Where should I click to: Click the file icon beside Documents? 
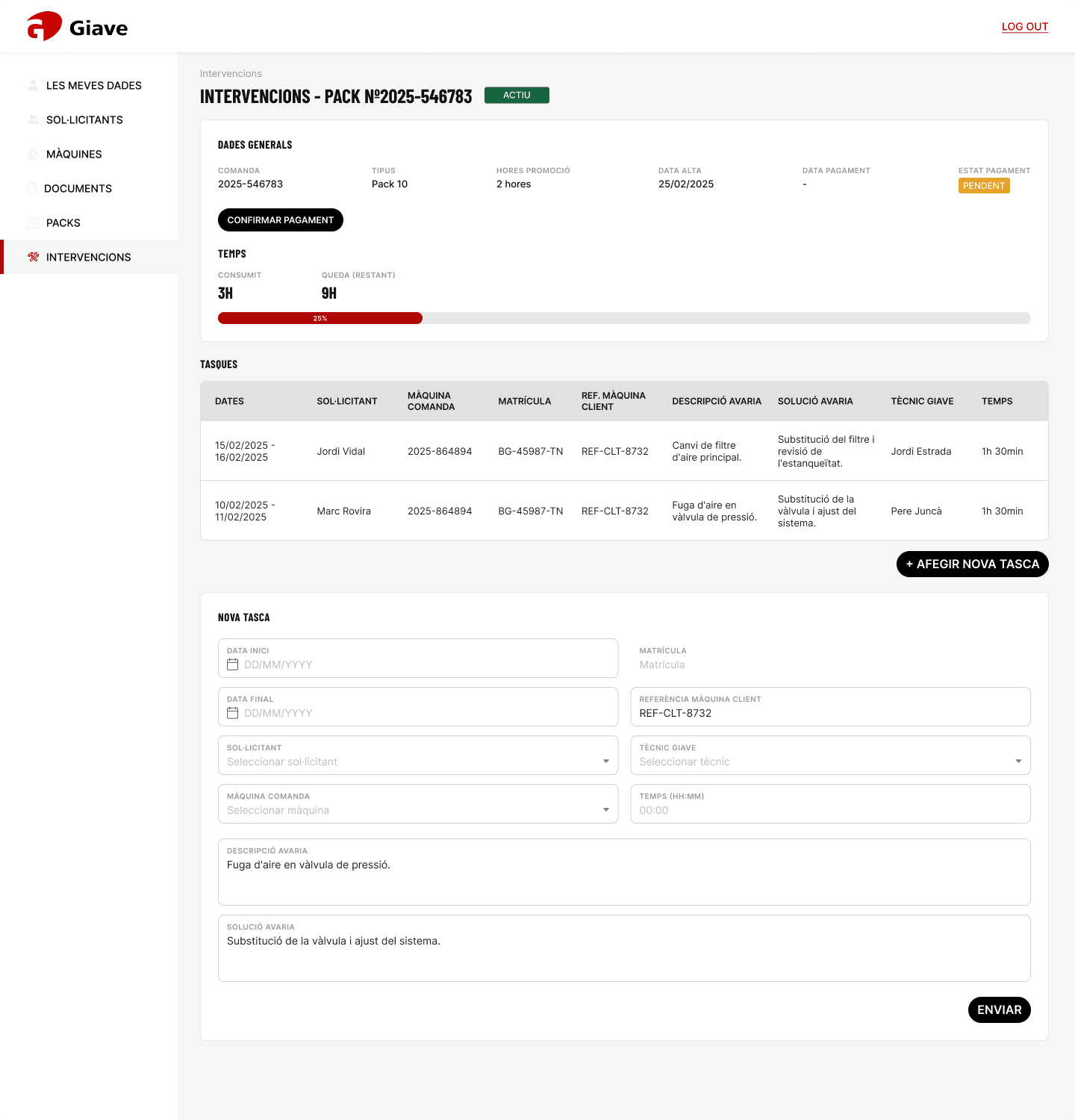point(32,188)
